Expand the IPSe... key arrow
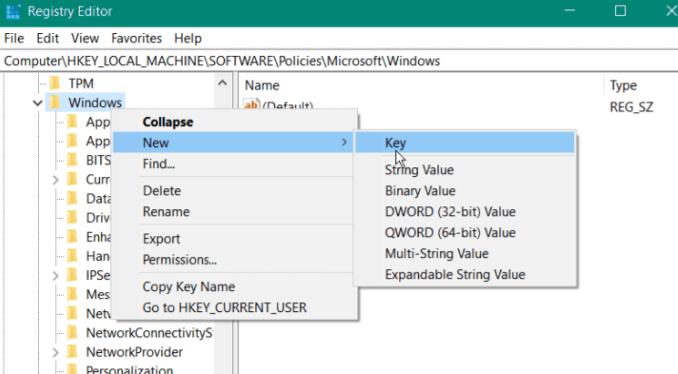The width and height of the screenshot is (678, 374). coord(55,275)
